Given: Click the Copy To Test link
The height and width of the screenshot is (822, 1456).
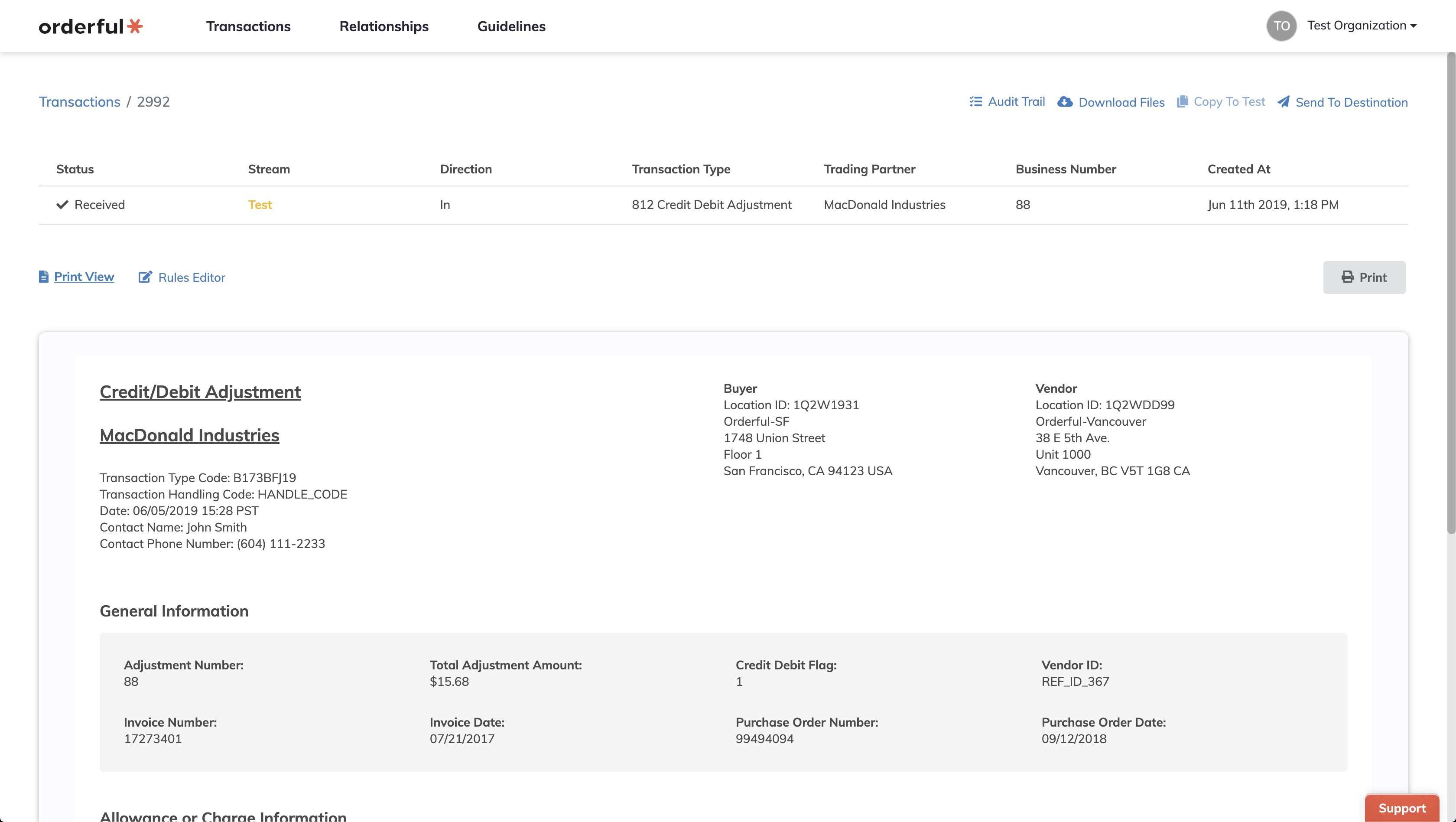Looking at the screenshot, I should 1229,102.
